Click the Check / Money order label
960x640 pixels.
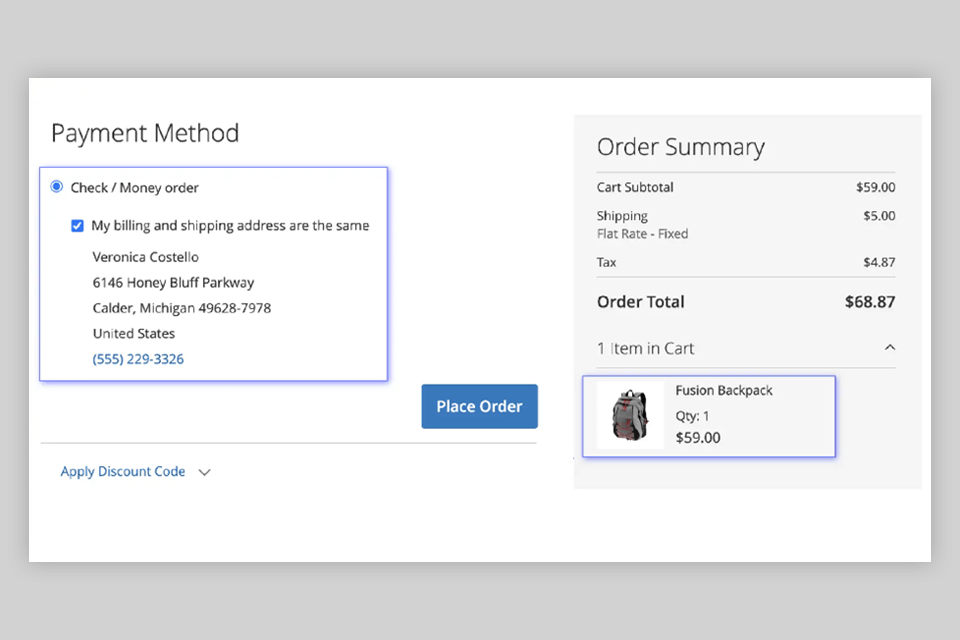click(135, 188)
